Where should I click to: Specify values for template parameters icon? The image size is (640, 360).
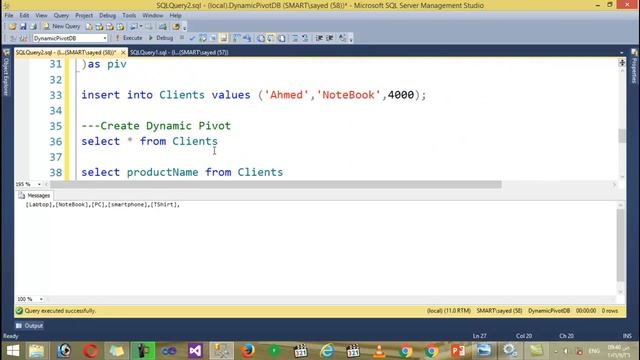[x=342, y=38]
